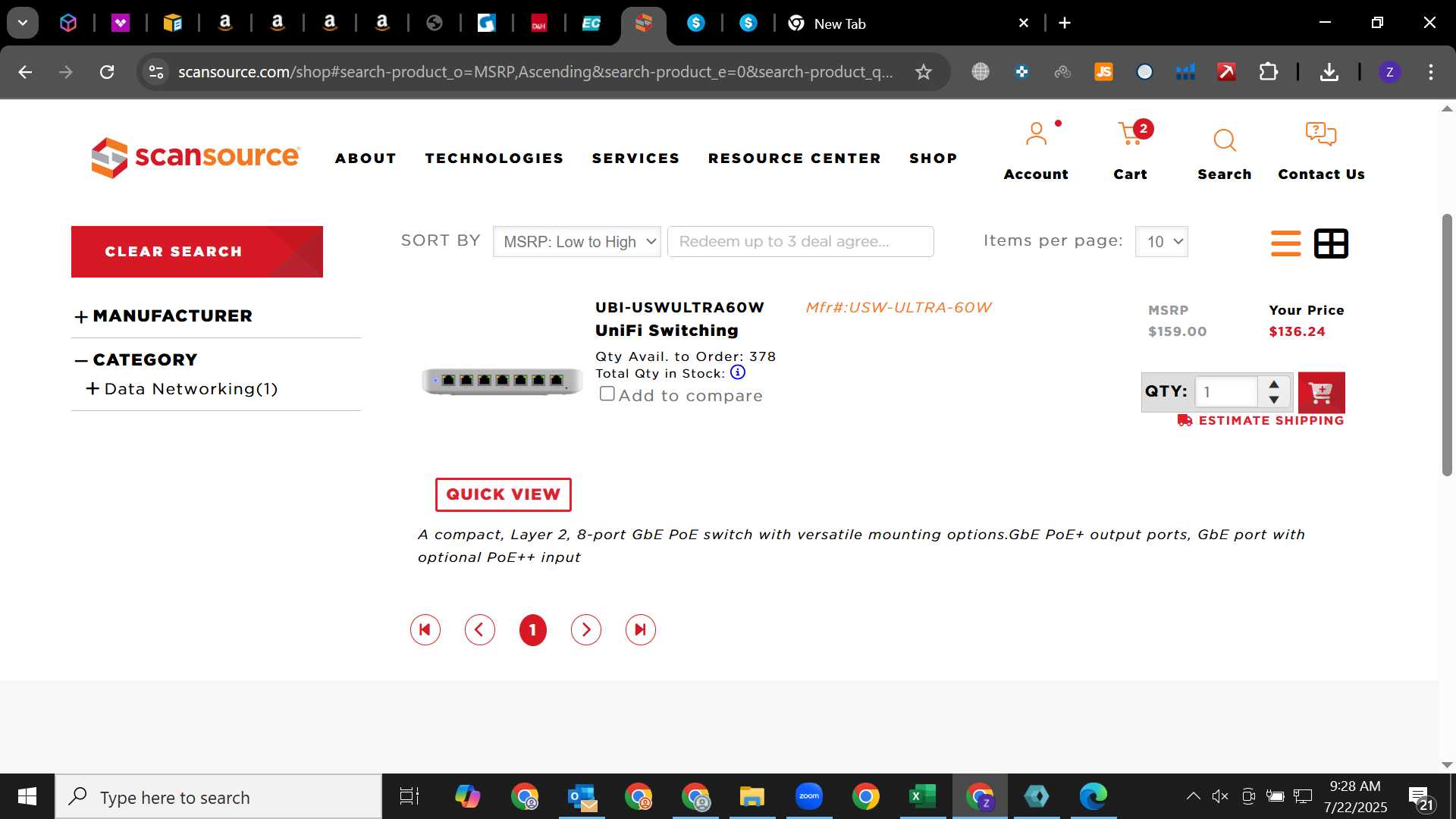Open UBI-USWULTRA60W product link
Screen dimensions: 1456x819
point(679,308)
